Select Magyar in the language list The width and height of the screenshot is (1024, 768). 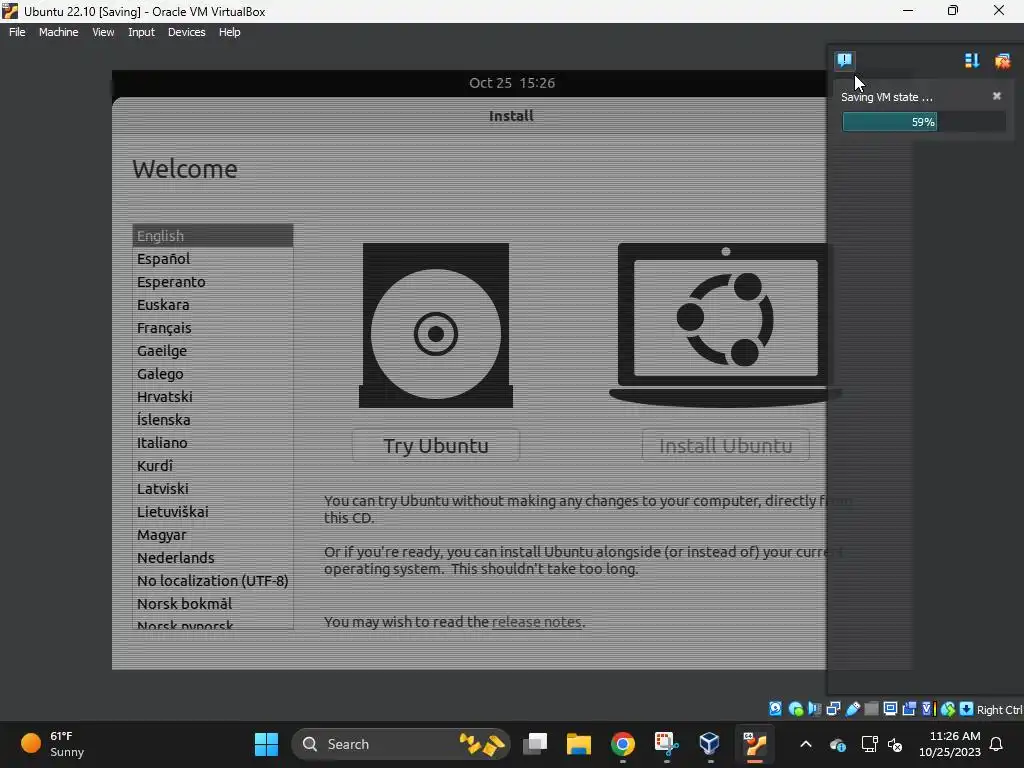pyautogui.click(x=213, y=535)
